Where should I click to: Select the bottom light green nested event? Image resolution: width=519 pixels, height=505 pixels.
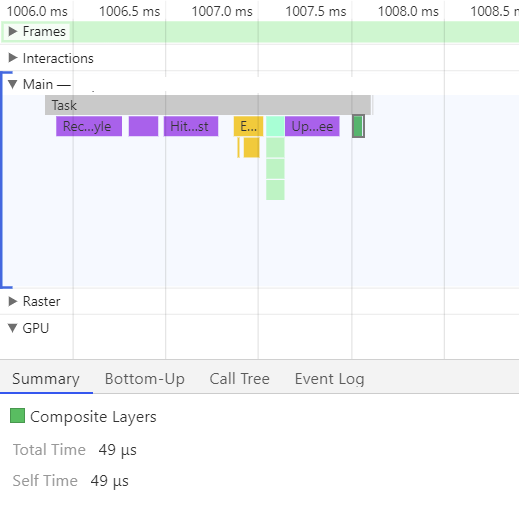tap(275, 190)
